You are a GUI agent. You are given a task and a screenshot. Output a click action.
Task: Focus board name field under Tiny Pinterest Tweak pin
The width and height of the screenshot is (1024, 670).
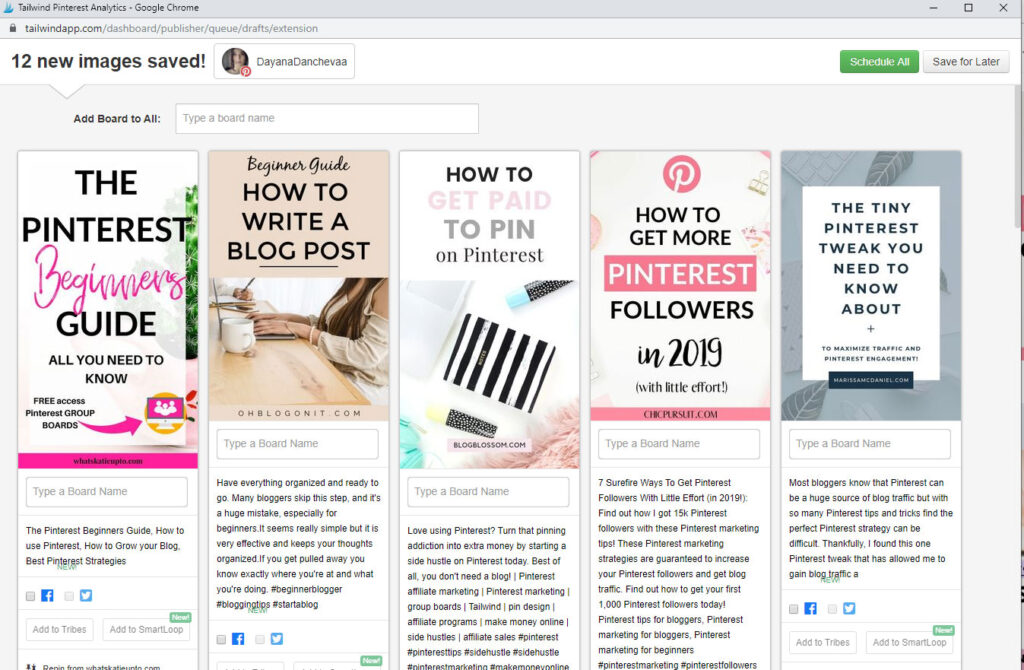869,443
